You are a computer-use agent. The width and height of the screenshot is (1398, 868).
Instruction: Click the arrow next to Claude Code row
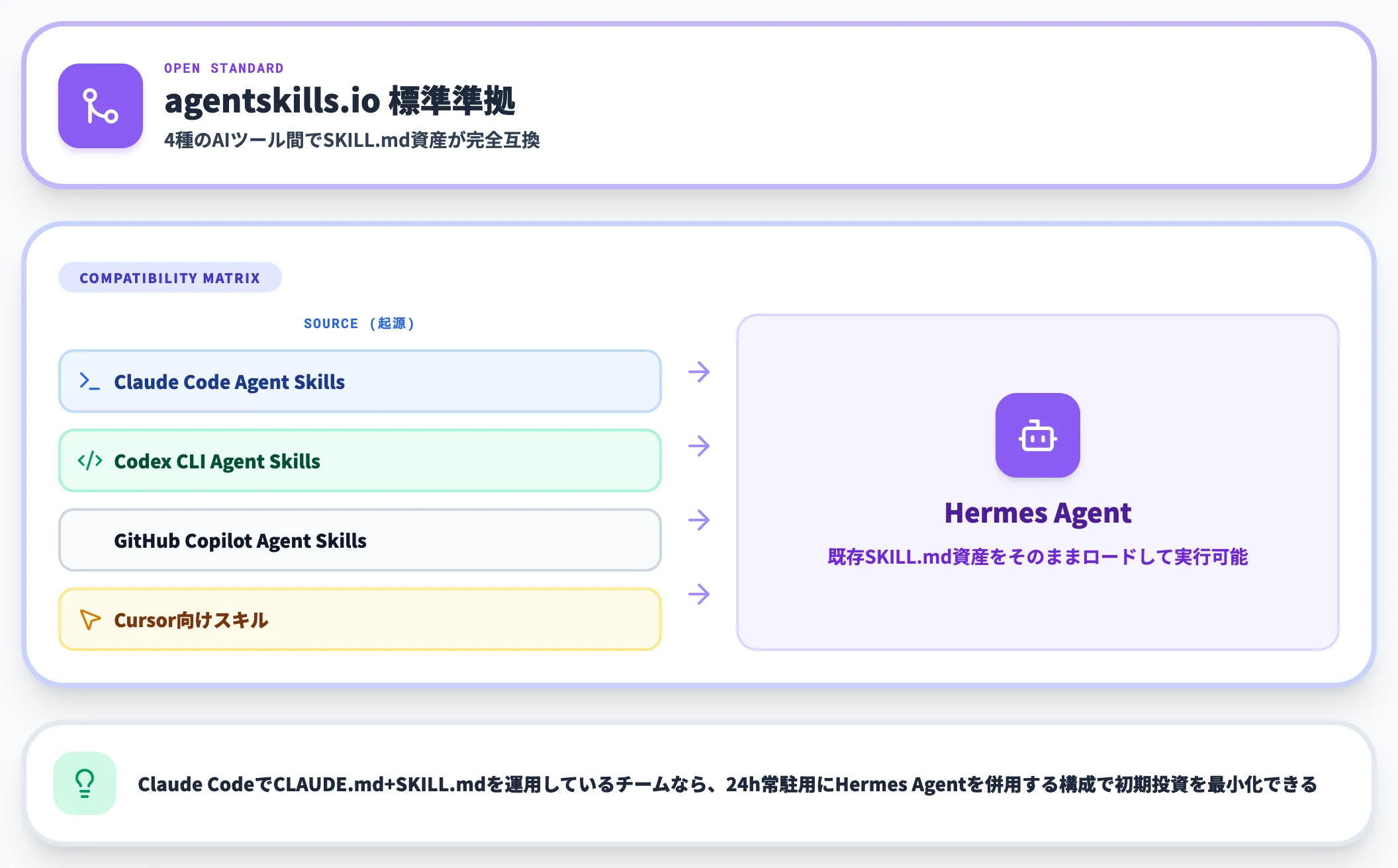(x=699, y=372)
